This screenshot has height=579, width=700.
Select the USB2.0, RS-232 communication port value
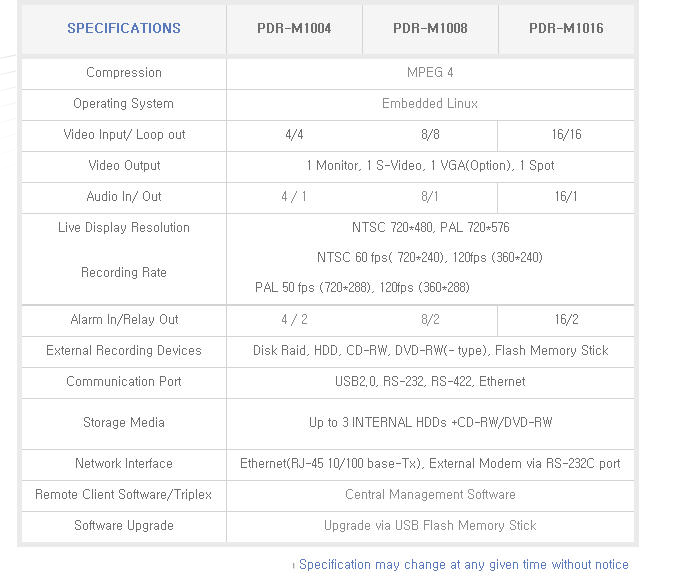pos(430,382)
